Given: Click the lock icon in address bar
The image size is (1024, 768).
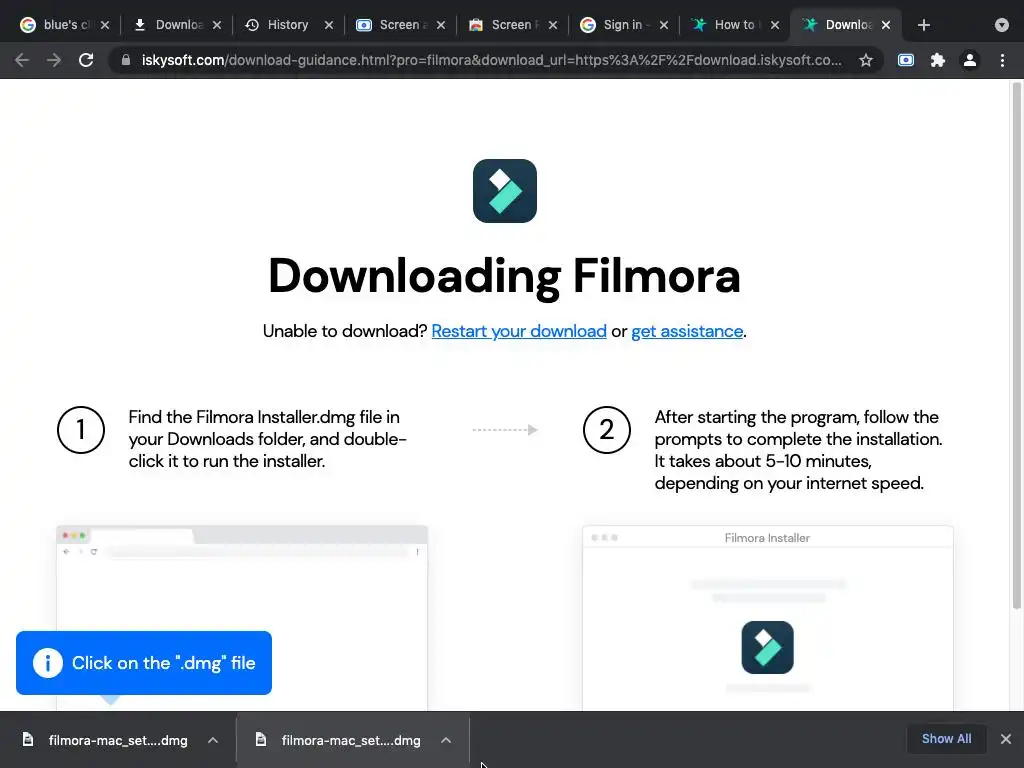Looking at the screenshot, I should click(x=126, y=60).
